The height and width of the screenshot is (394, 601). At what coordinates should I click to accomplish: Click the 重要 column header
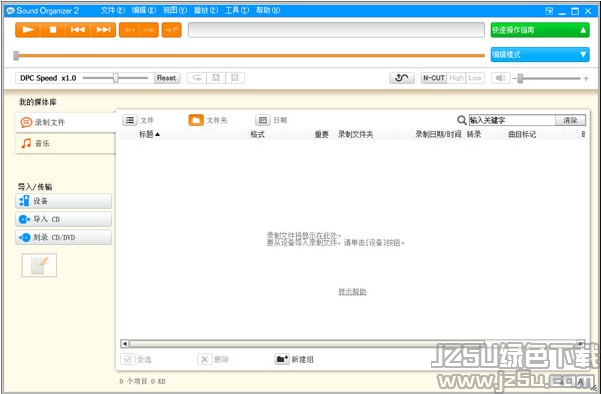[x=322, y=134]
